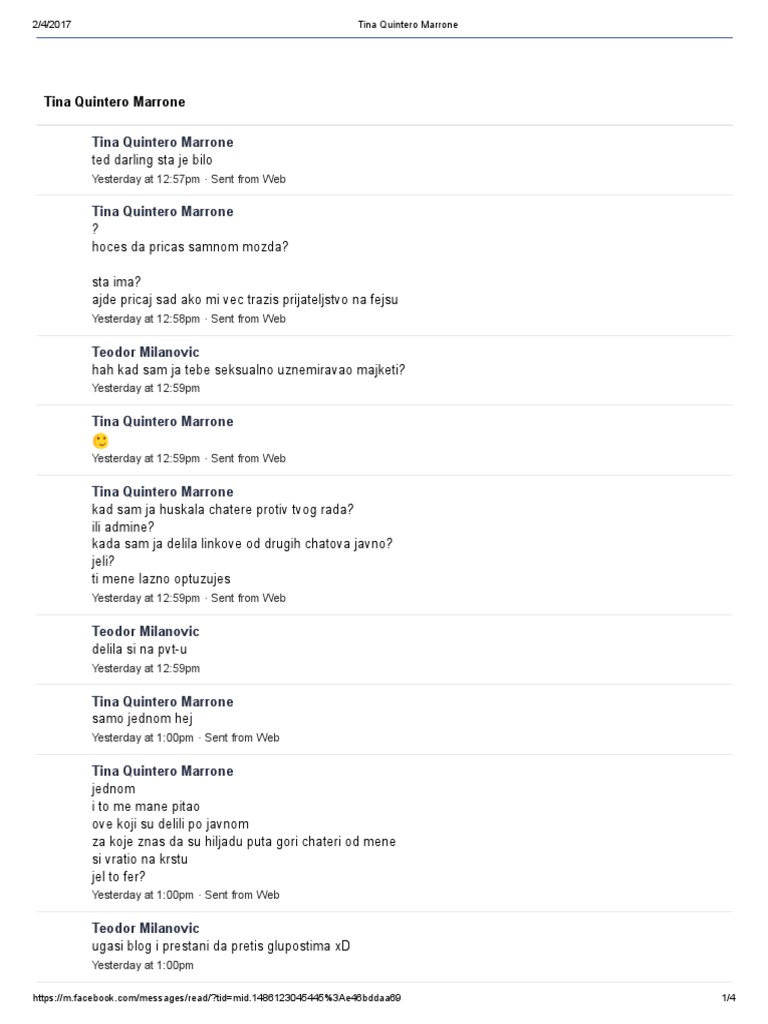Click sender name above "ted darling sta je bilo"
Image resolution: width=768 pixels, height=1024 pixels.
coord(162,142)
